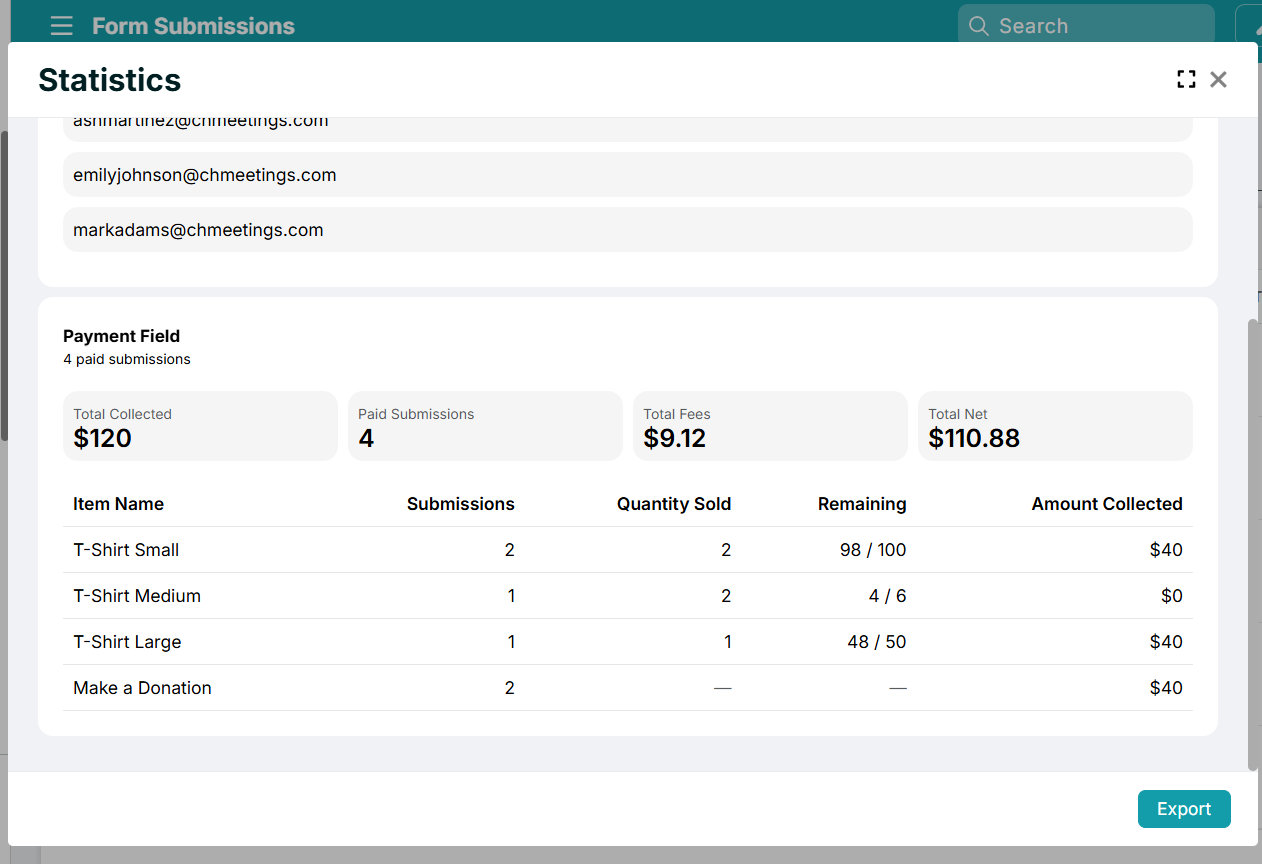
Task: Select the T-Shirt Small item name
Action: click(x=126, y=550)
